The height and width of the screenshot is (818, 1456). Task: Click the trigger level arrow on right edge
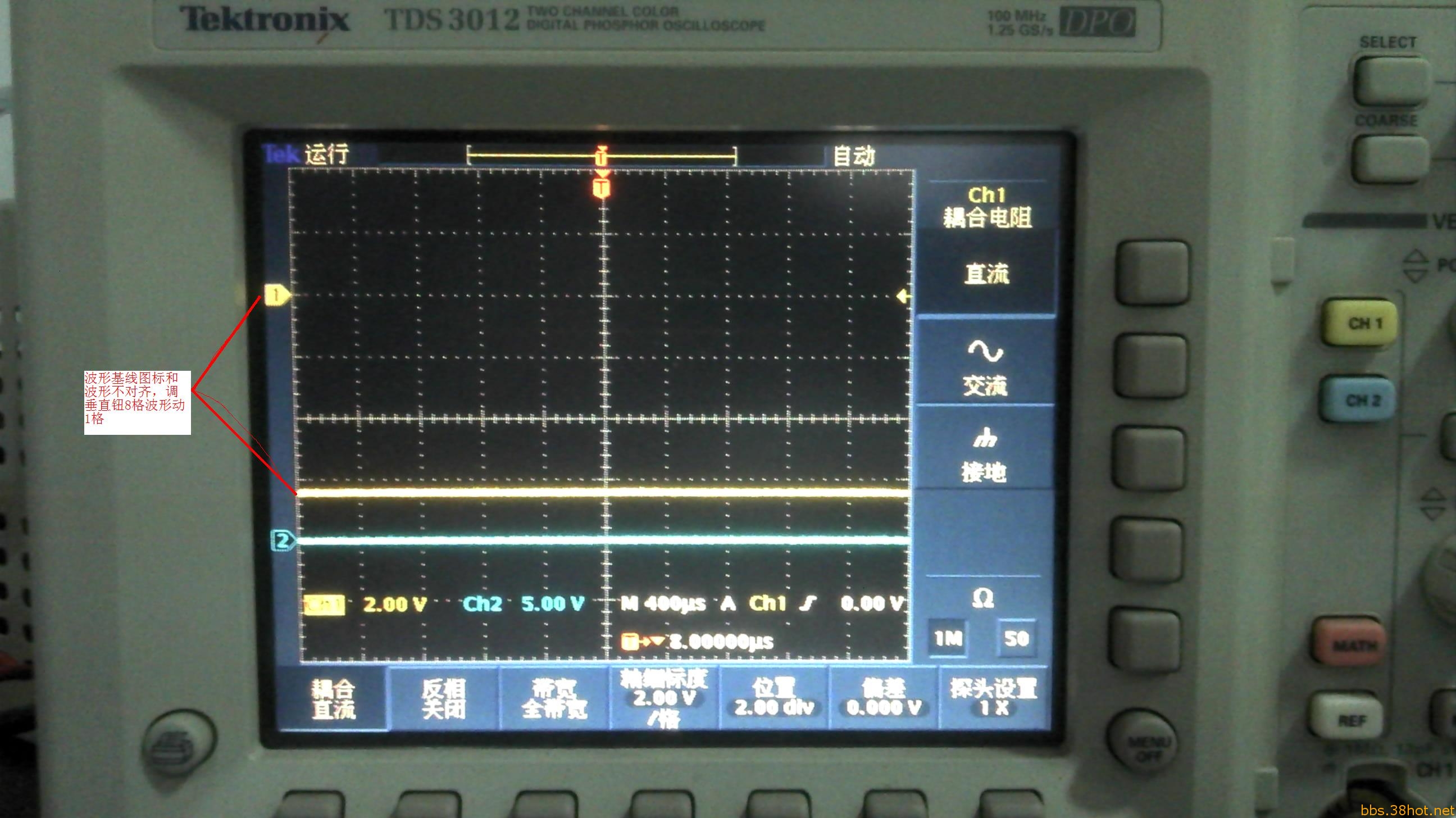904,296
